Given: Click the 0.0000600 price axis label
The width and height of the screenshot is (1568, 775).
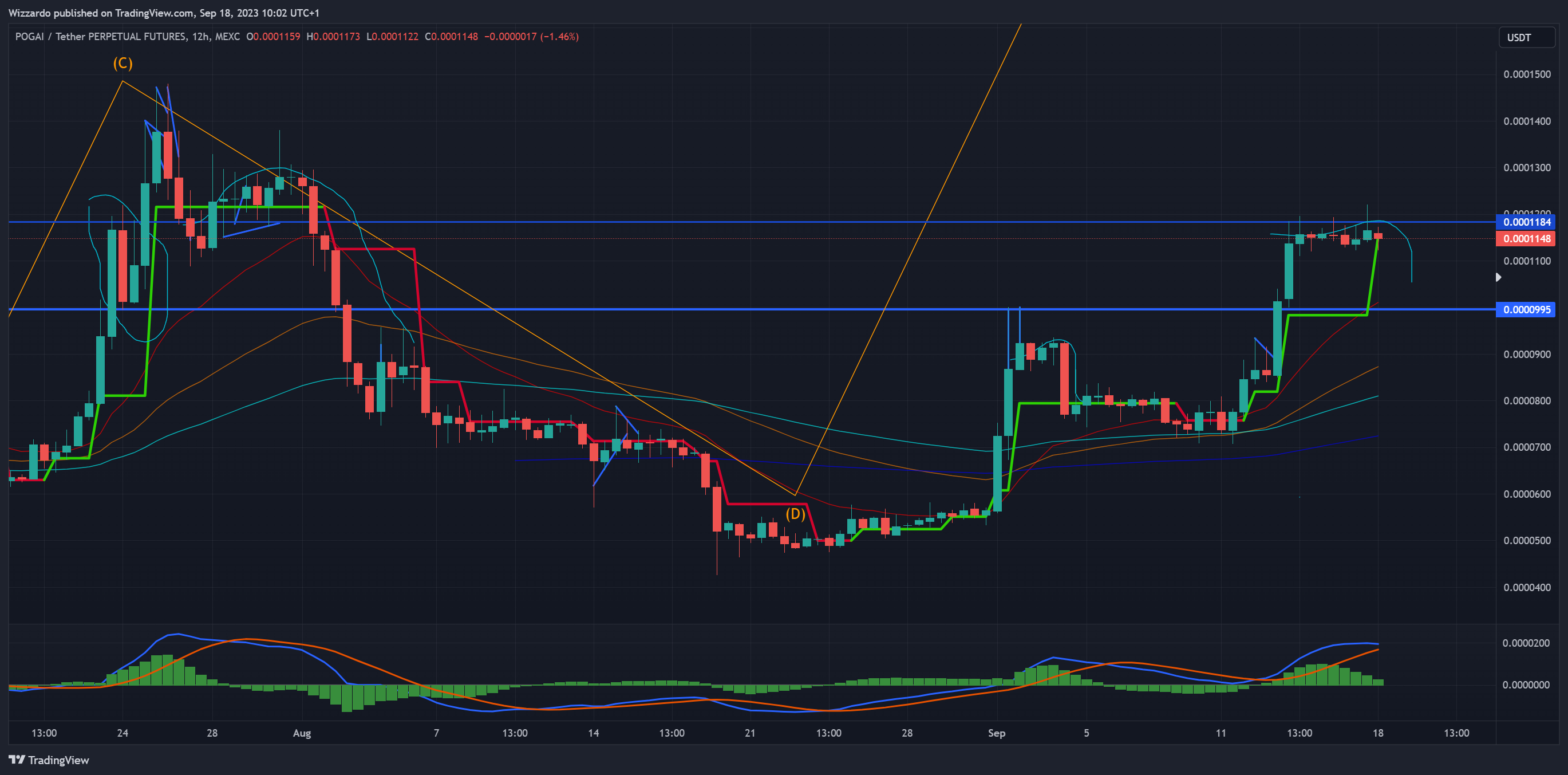Looking at the screenshot, I should pyautogui.click(x=1527, y=494).
